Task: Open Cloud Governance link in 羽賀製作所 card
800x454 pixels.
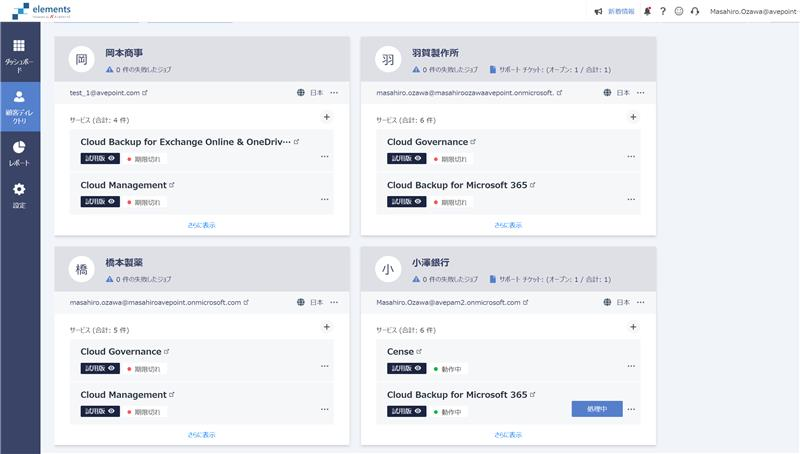Action: click(431, 142)
